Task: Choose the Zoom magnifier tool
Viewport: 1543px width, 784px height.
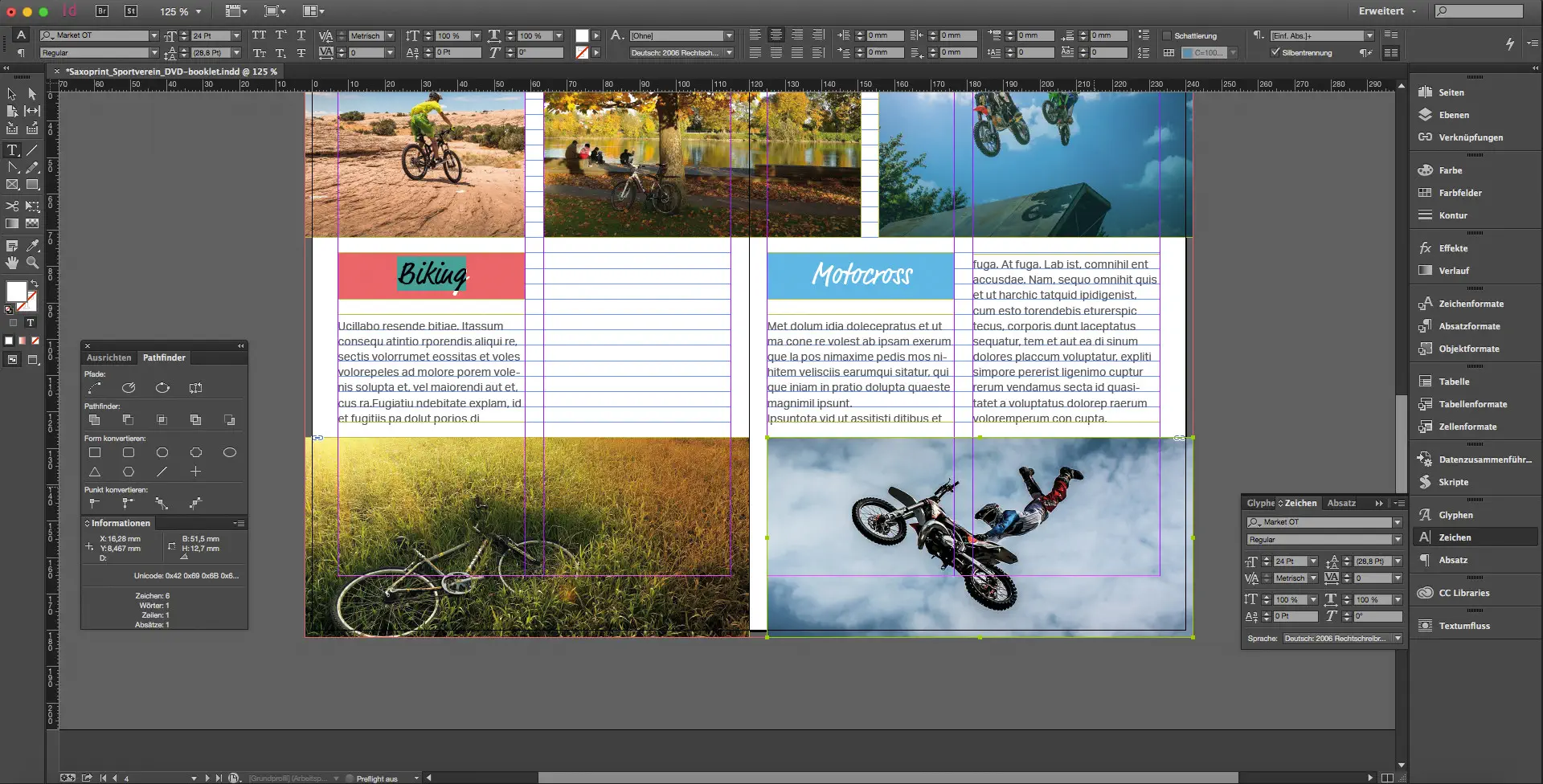Action: 32,263
